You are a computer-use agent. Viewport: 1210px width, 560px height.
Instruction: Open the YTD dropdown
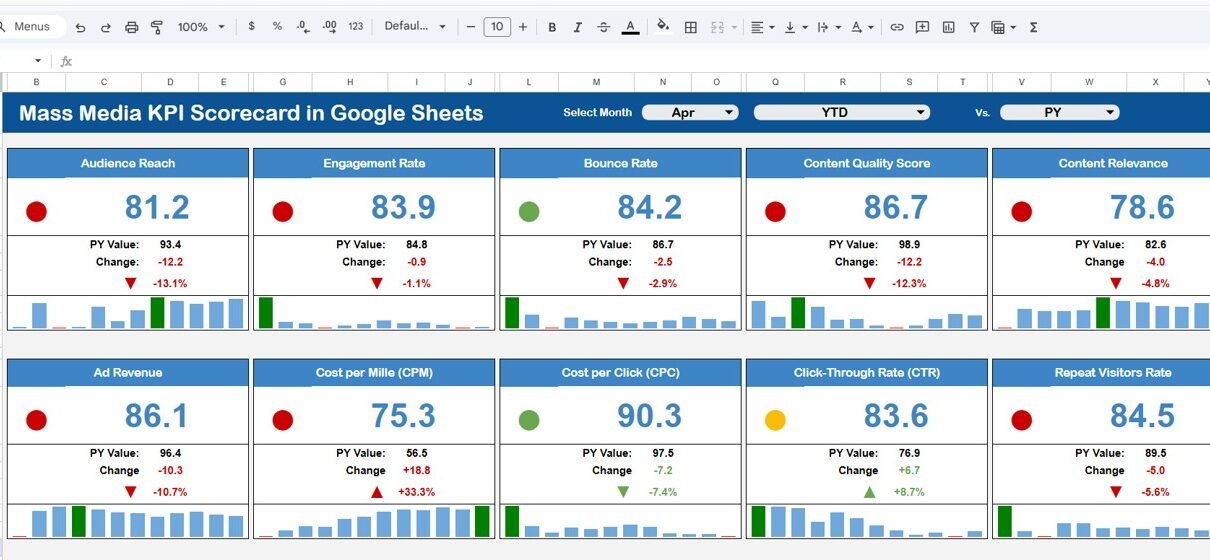[x=841, y=113]
